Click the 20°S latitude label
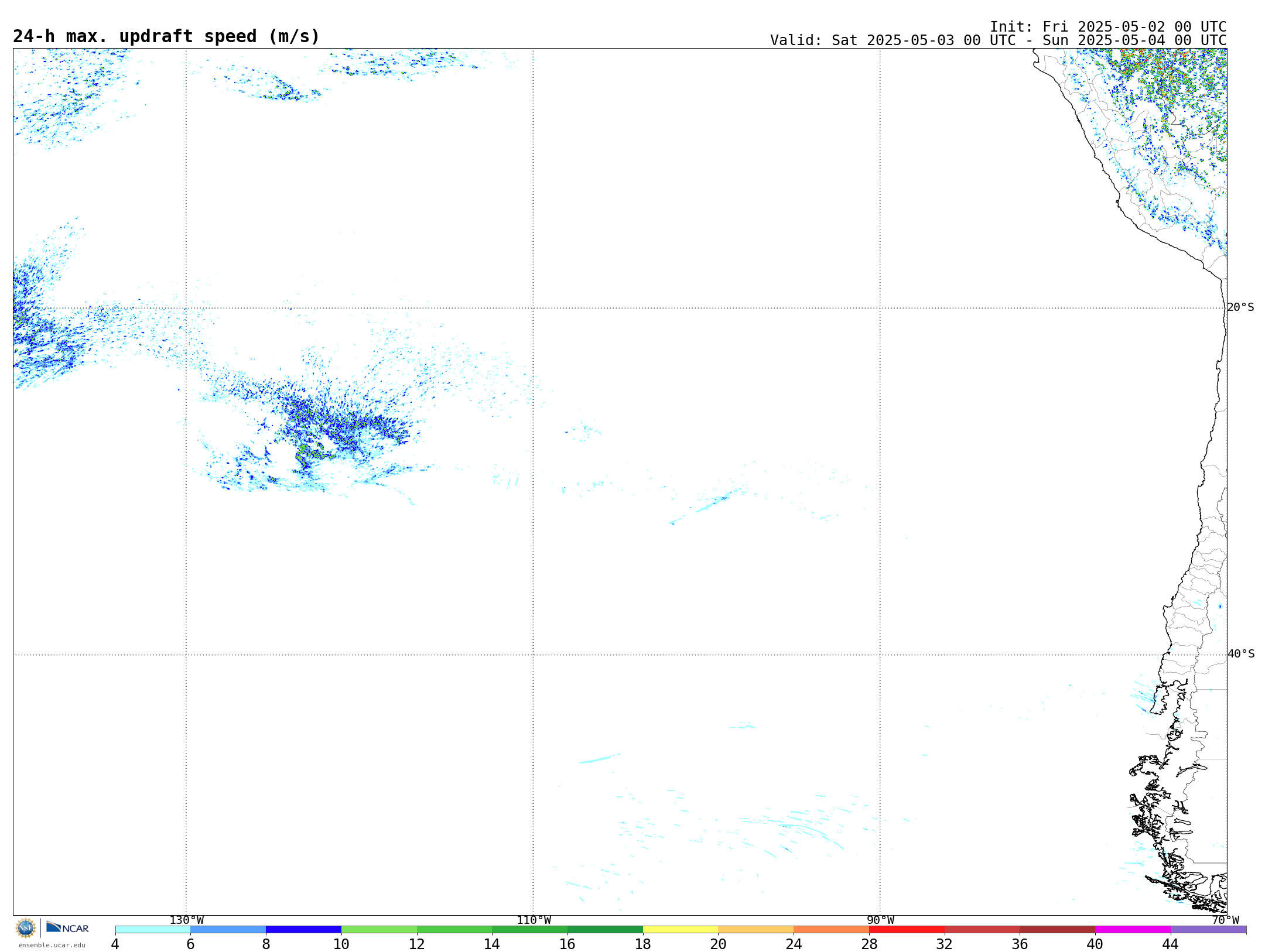The height and width of the screenshot is (952, 1265). pyautogui.click(x=1241, y=307)
